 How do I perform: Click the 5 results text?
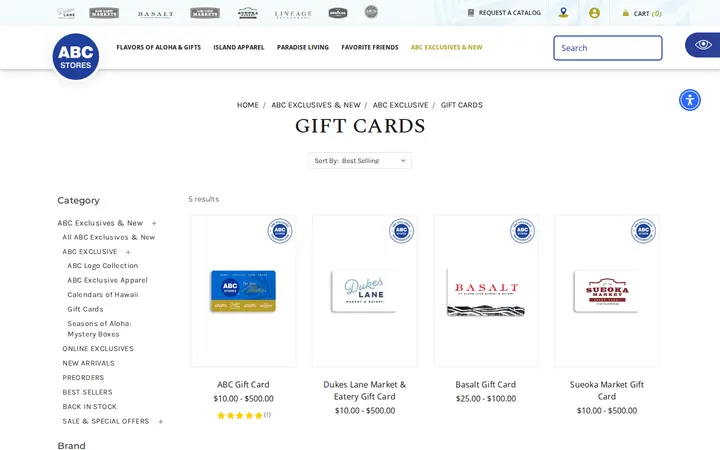tap(204, 199)
